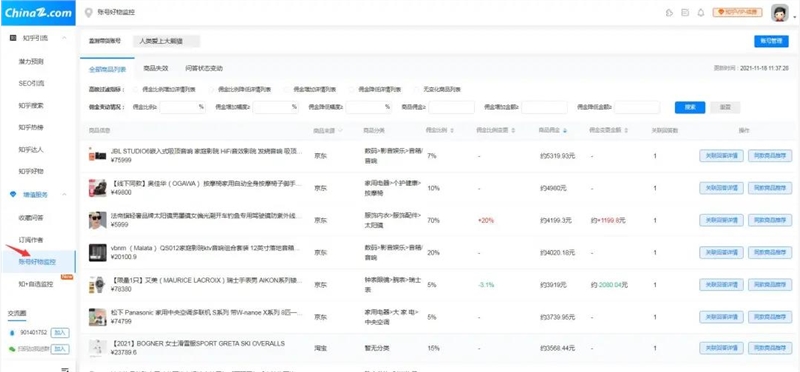
Task: Select the 佣金比例降低详情列表 radio
Action: 211,89
